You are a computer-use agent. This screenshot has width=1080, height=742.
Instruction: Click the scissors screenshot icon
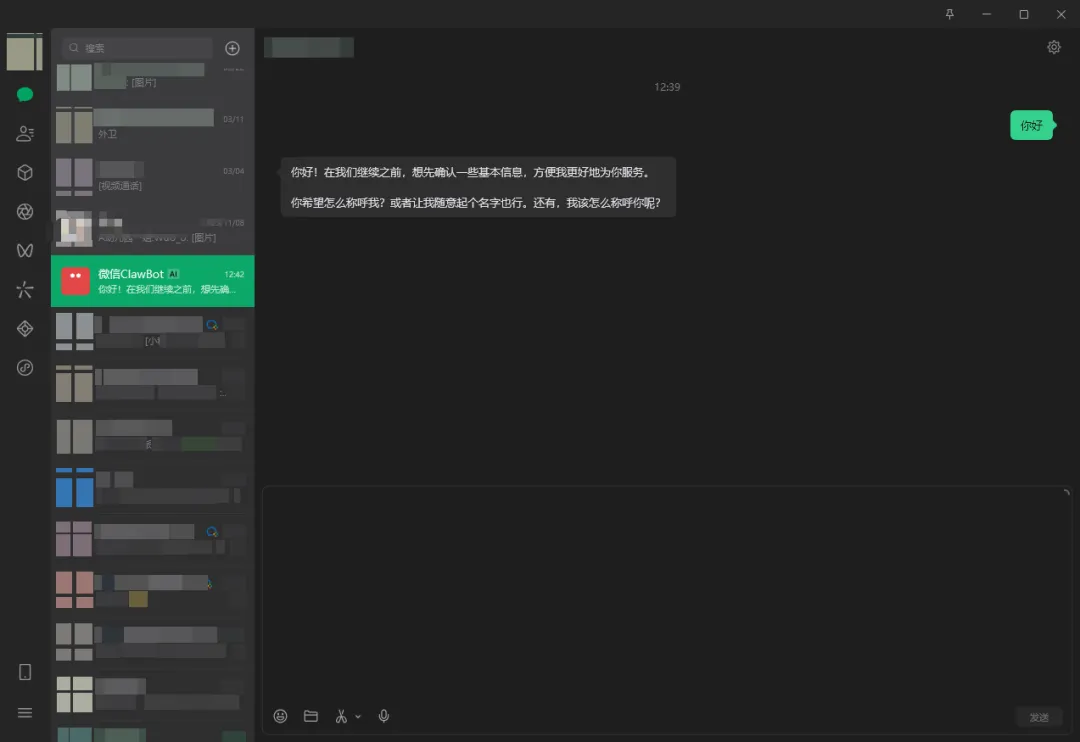[341, 716]
